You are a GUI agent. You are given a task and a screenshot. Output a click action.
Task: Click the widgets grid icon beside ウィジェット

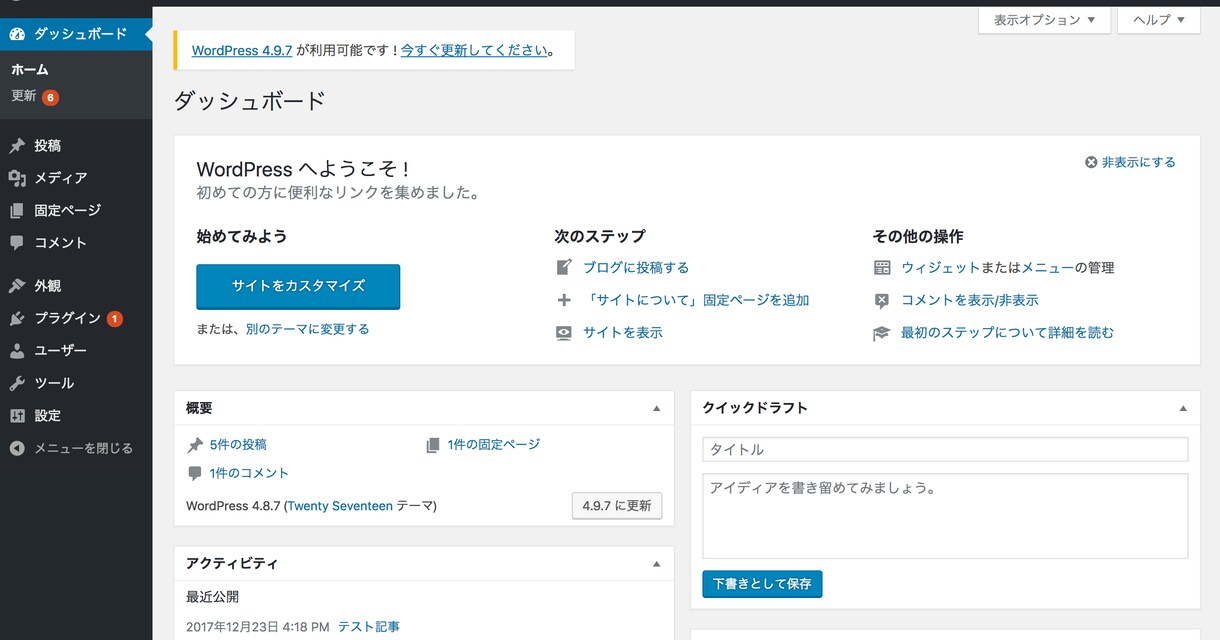point(882,268)
